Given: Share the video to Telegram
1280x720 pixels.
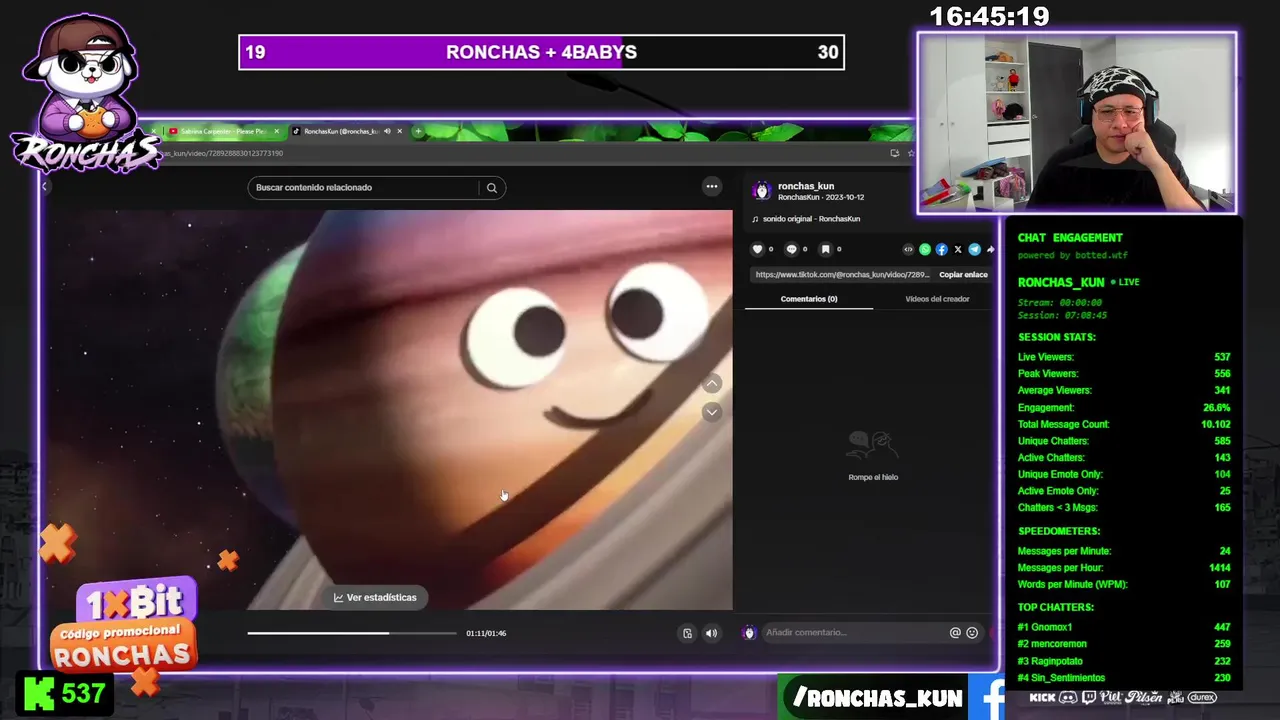Looking at the screenshot, I should (x=974, y=249).
